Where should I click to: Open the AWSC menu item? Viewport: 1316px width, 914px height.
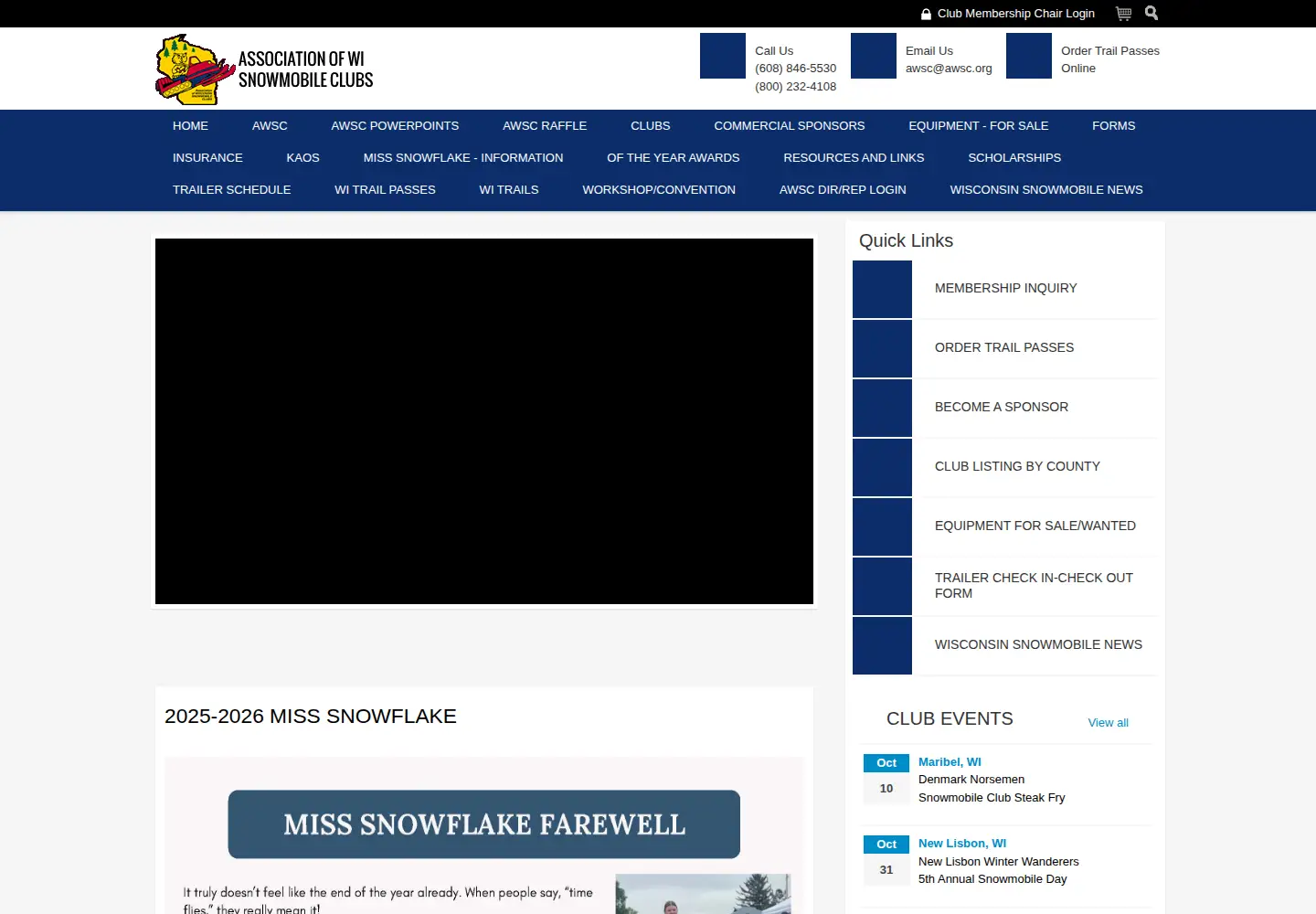click(270, 126)
